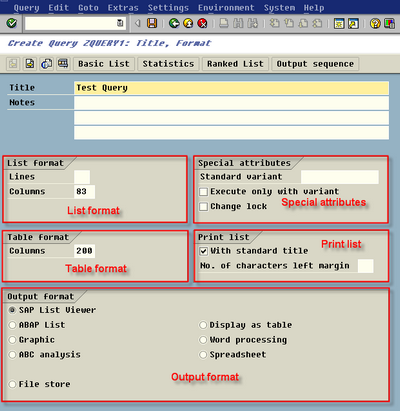Click the green checkmark Enter icon
This screenshot has width=400, height=411.
click(x=12, y=23)
